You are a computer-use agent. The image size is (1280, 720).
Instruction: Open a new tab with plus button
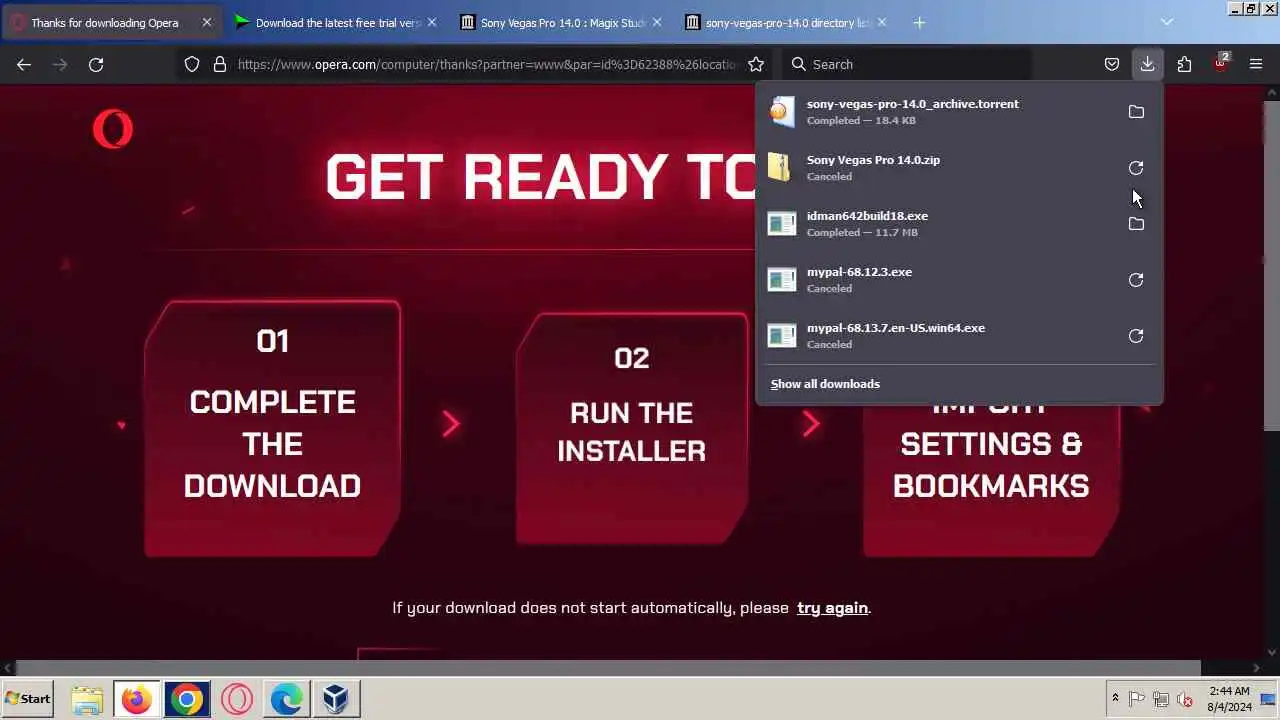919,22
